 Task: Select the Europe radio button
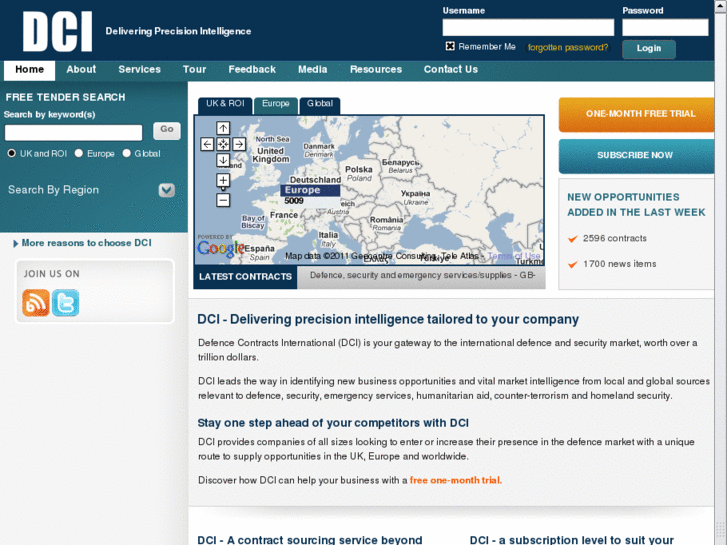pyautogui.click(x=79, y=153)
